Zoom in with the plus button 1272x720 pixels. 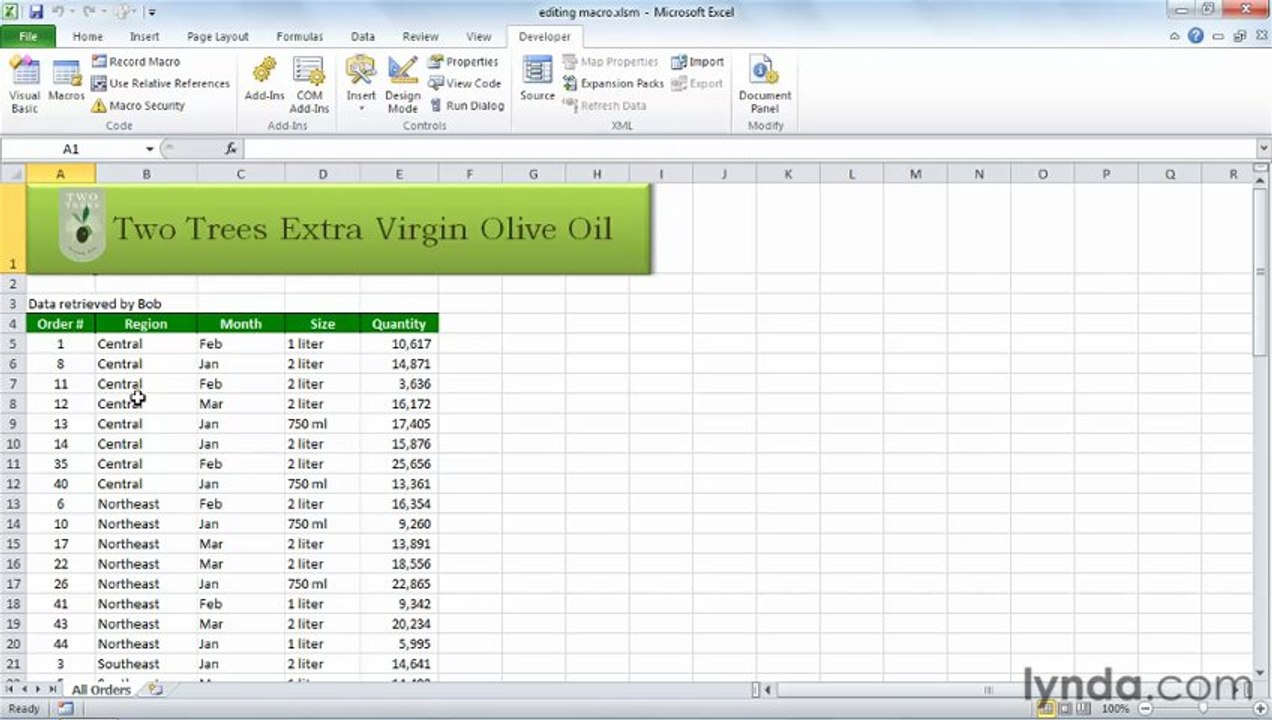point(1259,709)
